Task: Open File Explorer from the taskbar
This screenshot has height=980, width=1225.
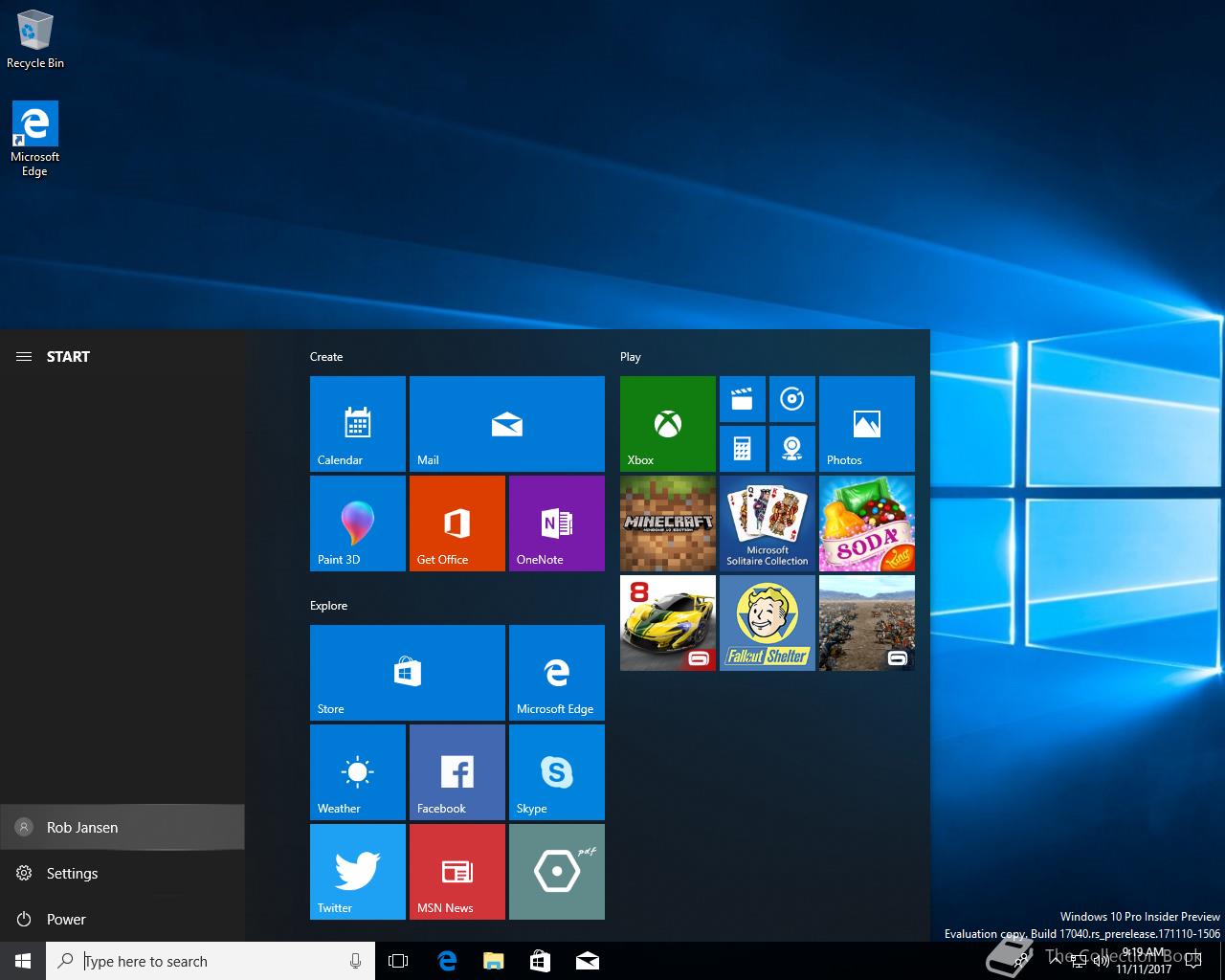Action: click(x=494, y=961)
